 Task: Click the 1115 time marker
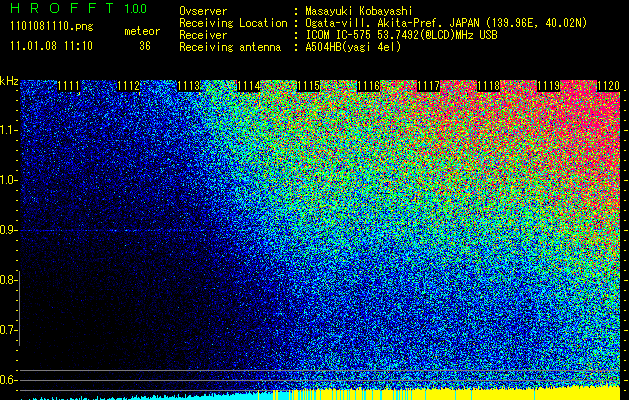[308, 86]
